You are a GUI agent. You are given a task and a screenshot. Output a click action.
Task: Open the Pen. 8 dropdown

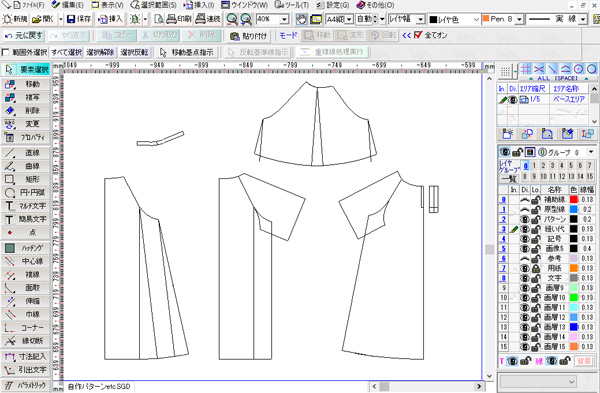[x=519, y=19]
